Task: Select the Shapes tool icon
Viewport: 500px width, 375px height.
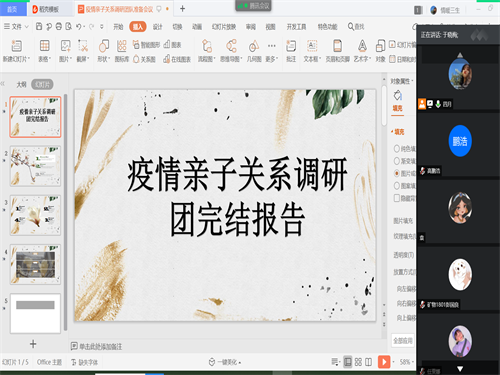Action: coord(104,46)
